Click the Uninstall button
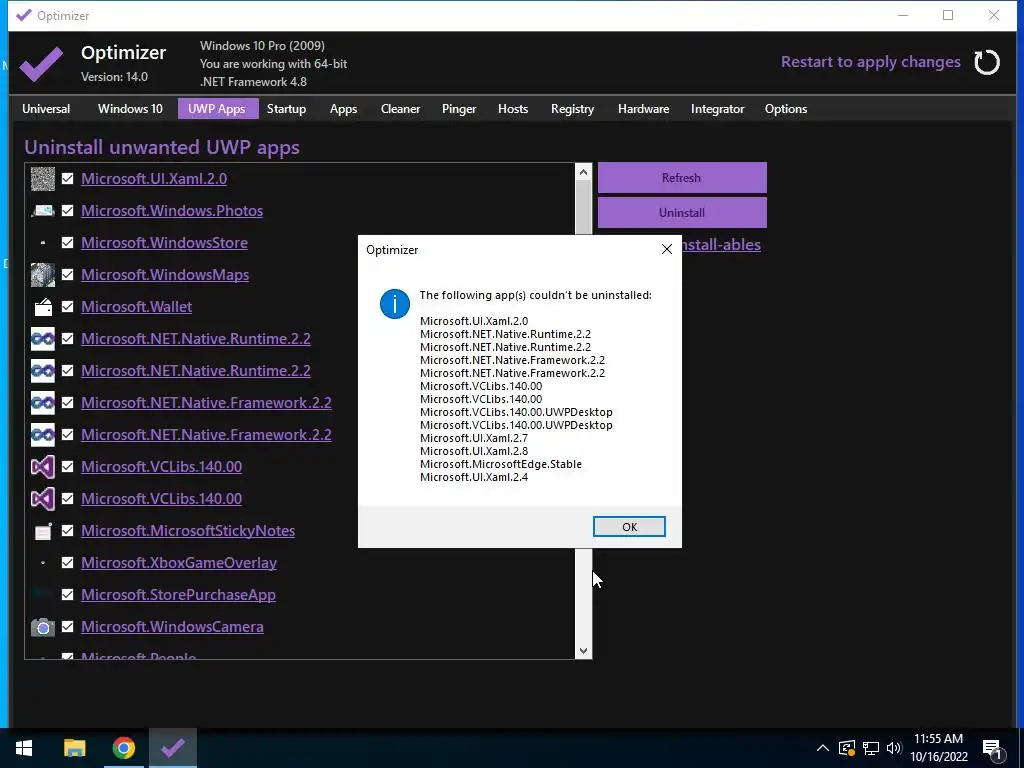1024x768 pixels. (x=682, y=212)
